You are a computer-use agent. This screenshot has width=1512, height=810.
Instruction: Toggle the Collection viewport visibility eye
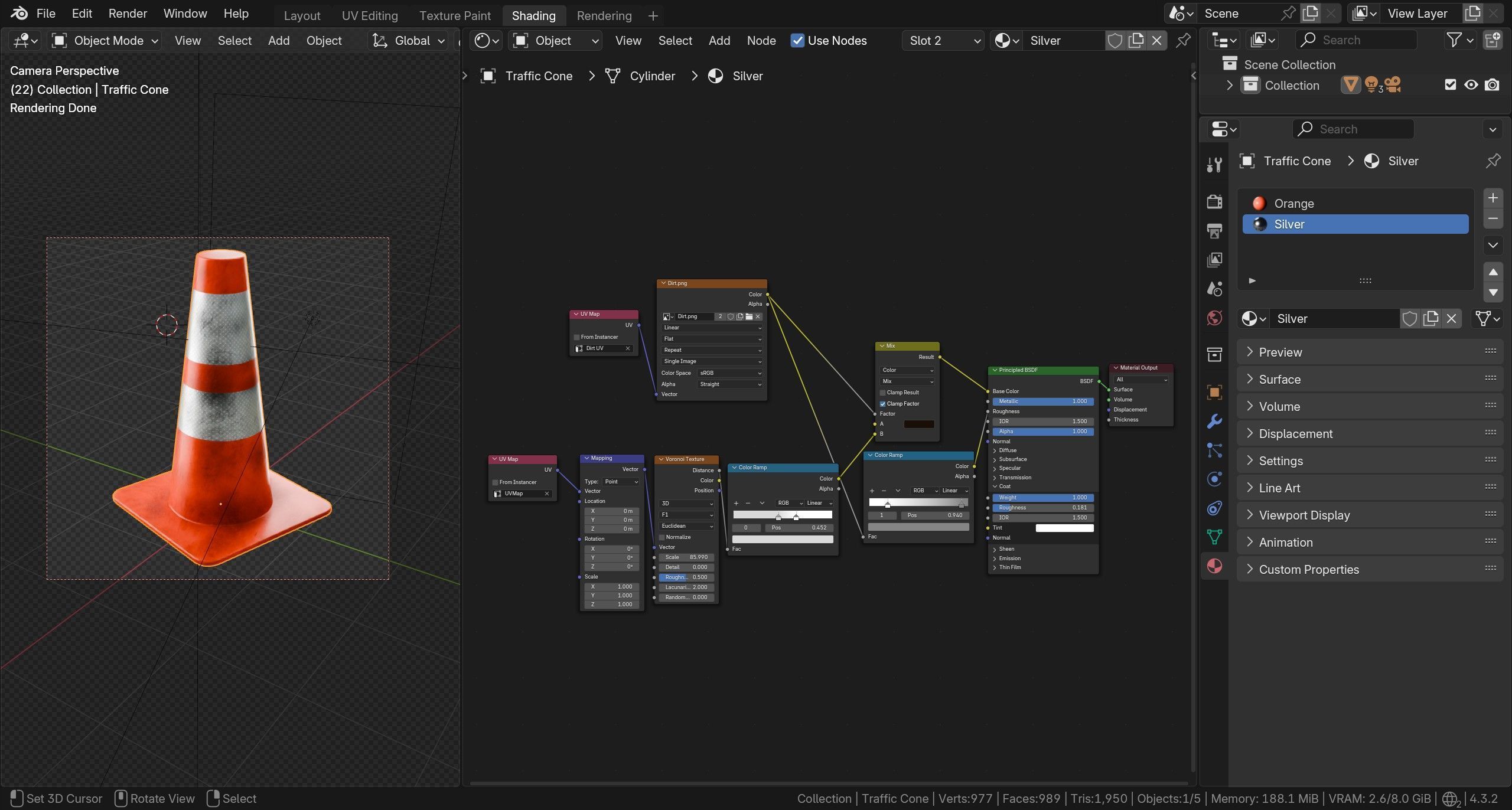(1471, 85)
